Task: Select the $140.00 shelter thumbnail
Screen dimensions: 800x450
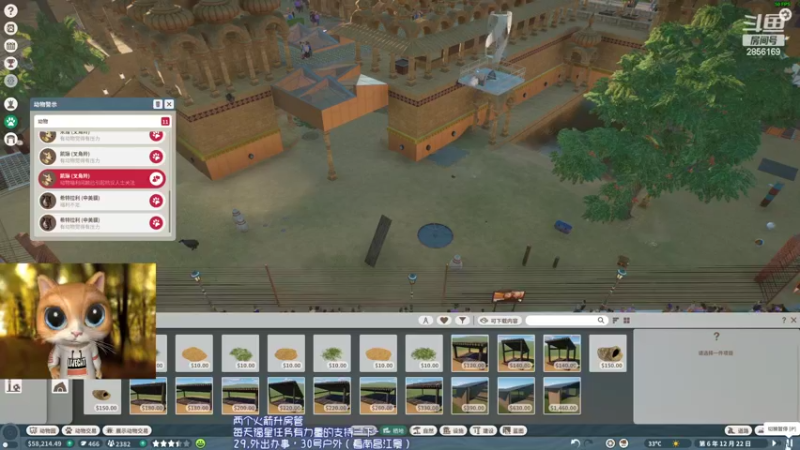Action: (562, 353)
